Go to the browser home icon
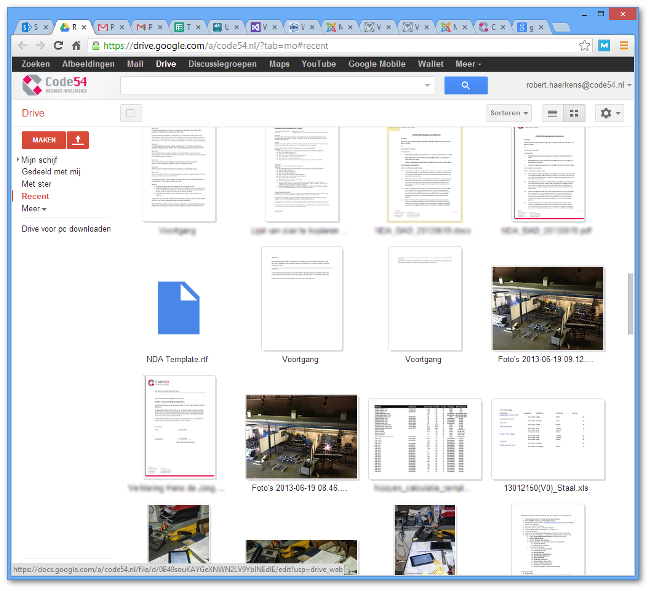This screenshot has width=650, height=591. (x=76, y=46)
